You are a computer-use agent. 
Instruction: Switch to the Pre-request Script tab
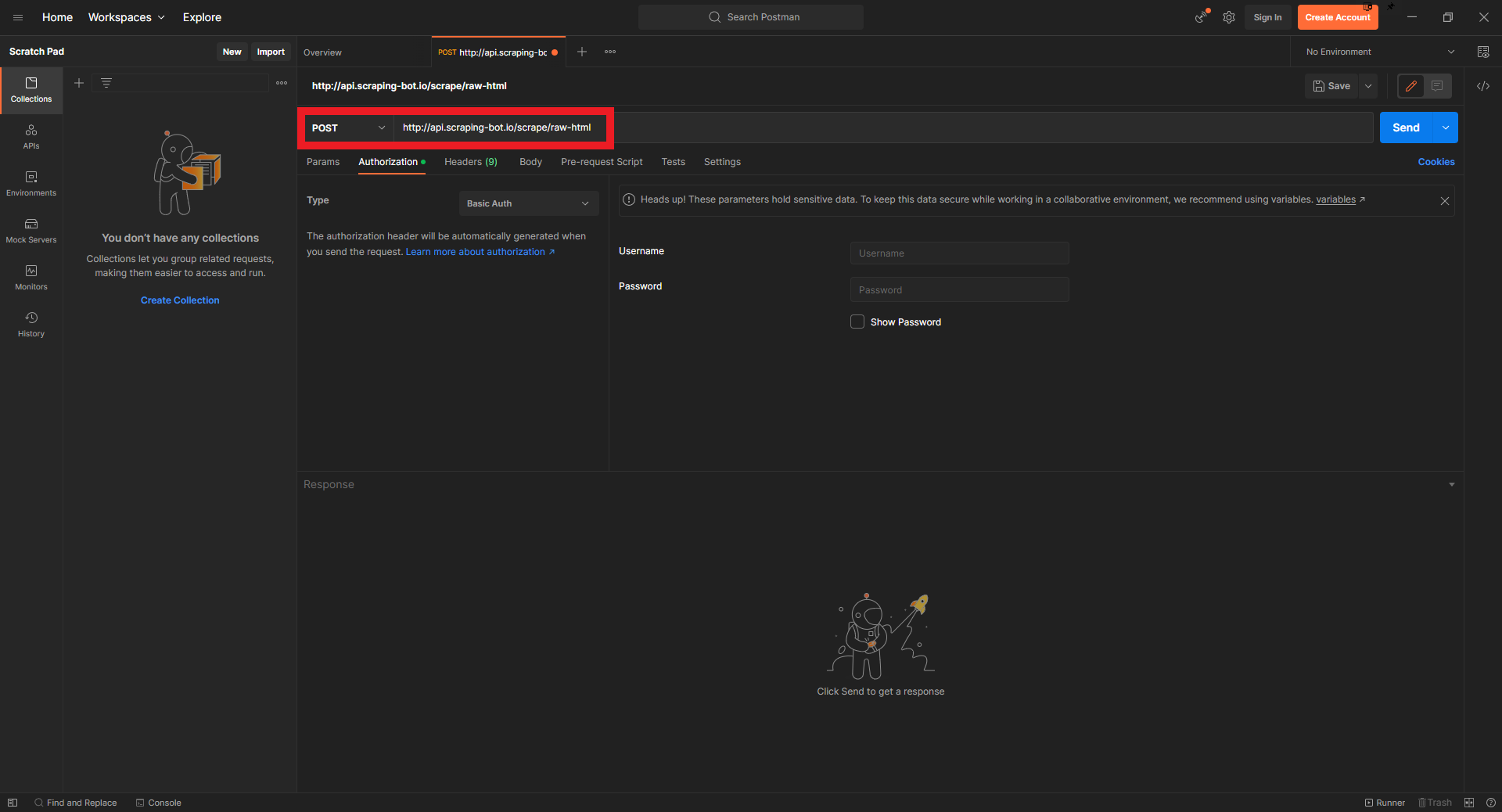click(602, 162)
